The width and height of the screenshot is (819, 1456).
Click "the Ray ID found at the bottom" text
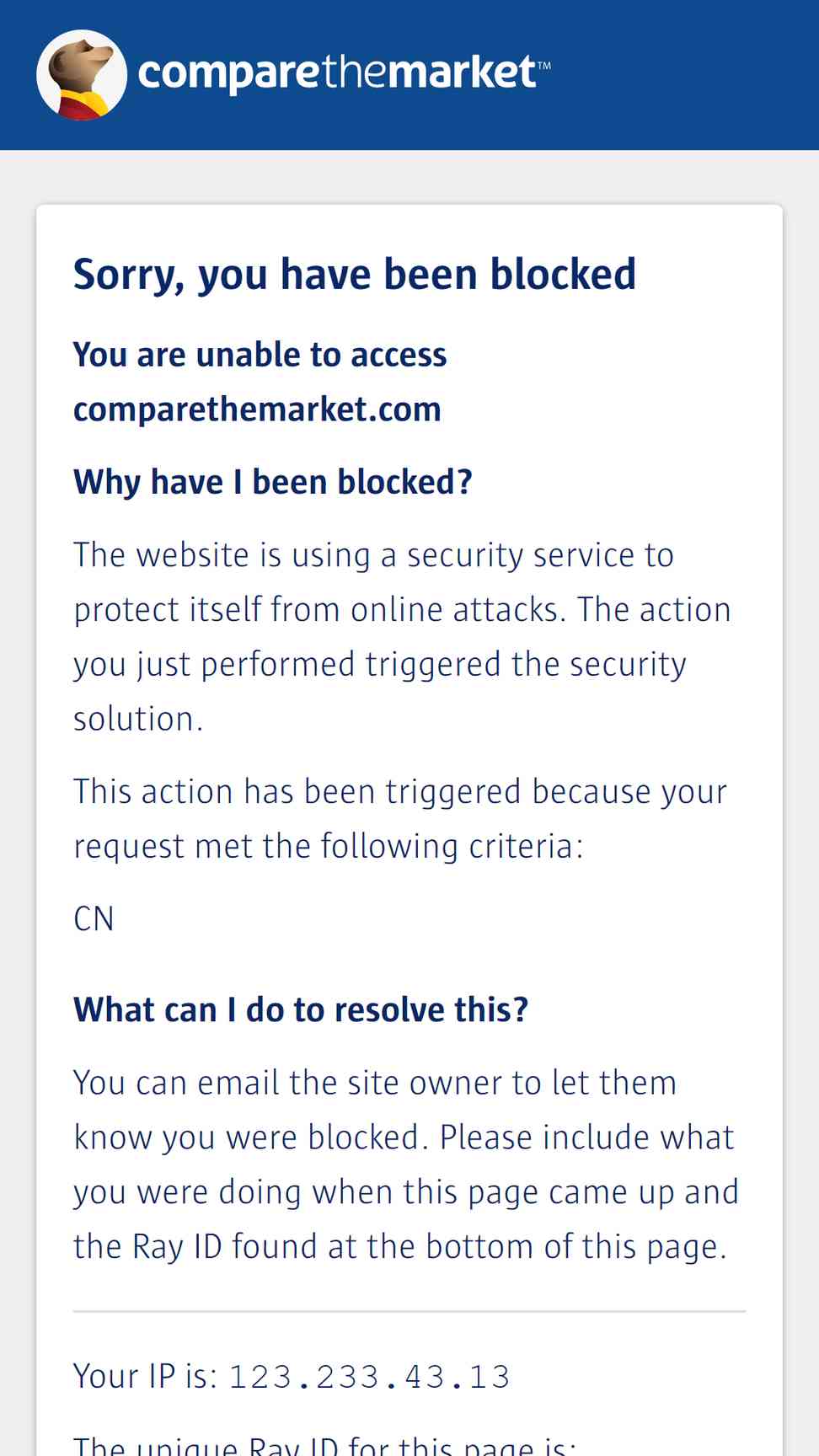click(x=303, y=1247)
